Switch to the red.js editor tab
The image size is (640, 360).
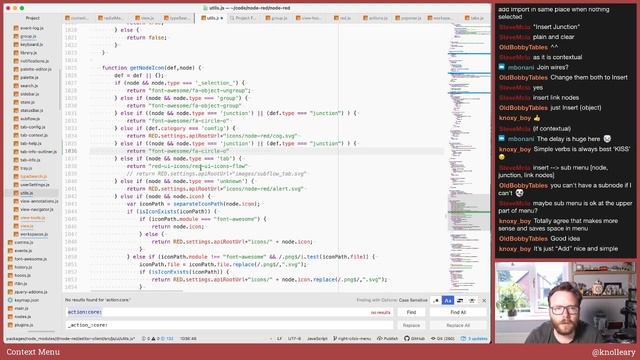coord(342,18)
